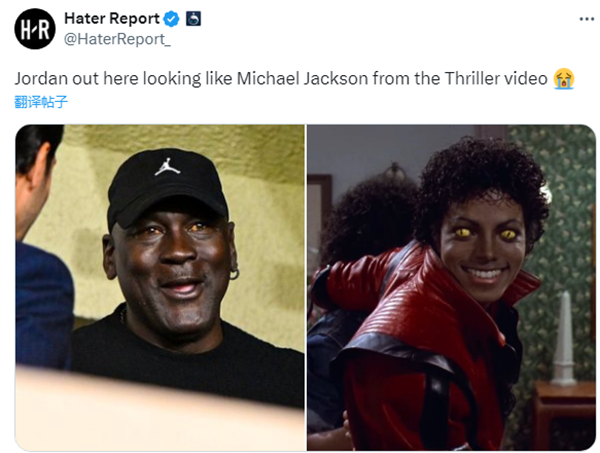The height and width of the screenshot is (453, 600).
Task: Click the Jumpman logo on the cap
Action: [167, 167]
